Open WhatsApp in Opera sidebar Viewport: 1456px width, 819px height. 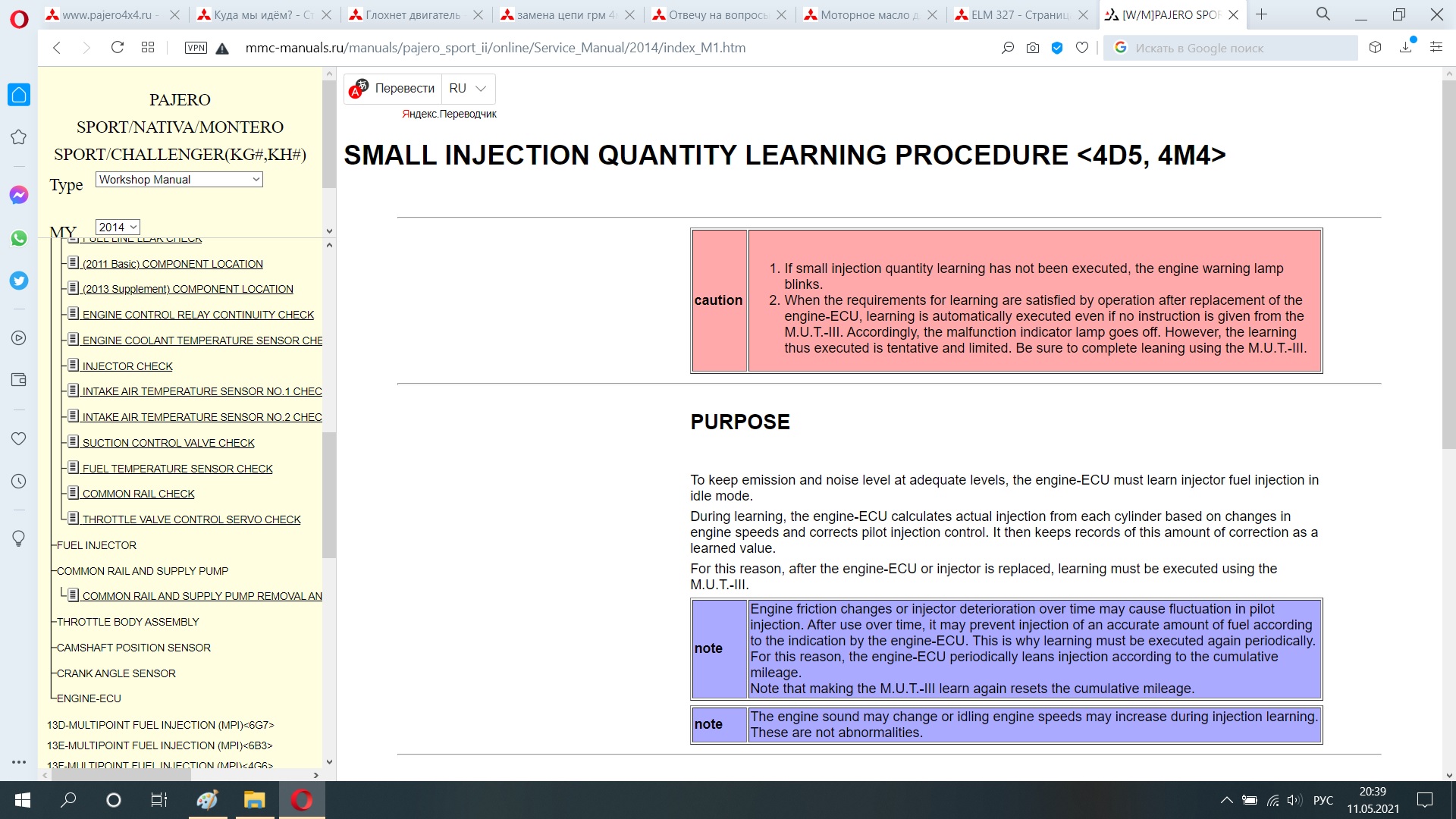(19, 238)
